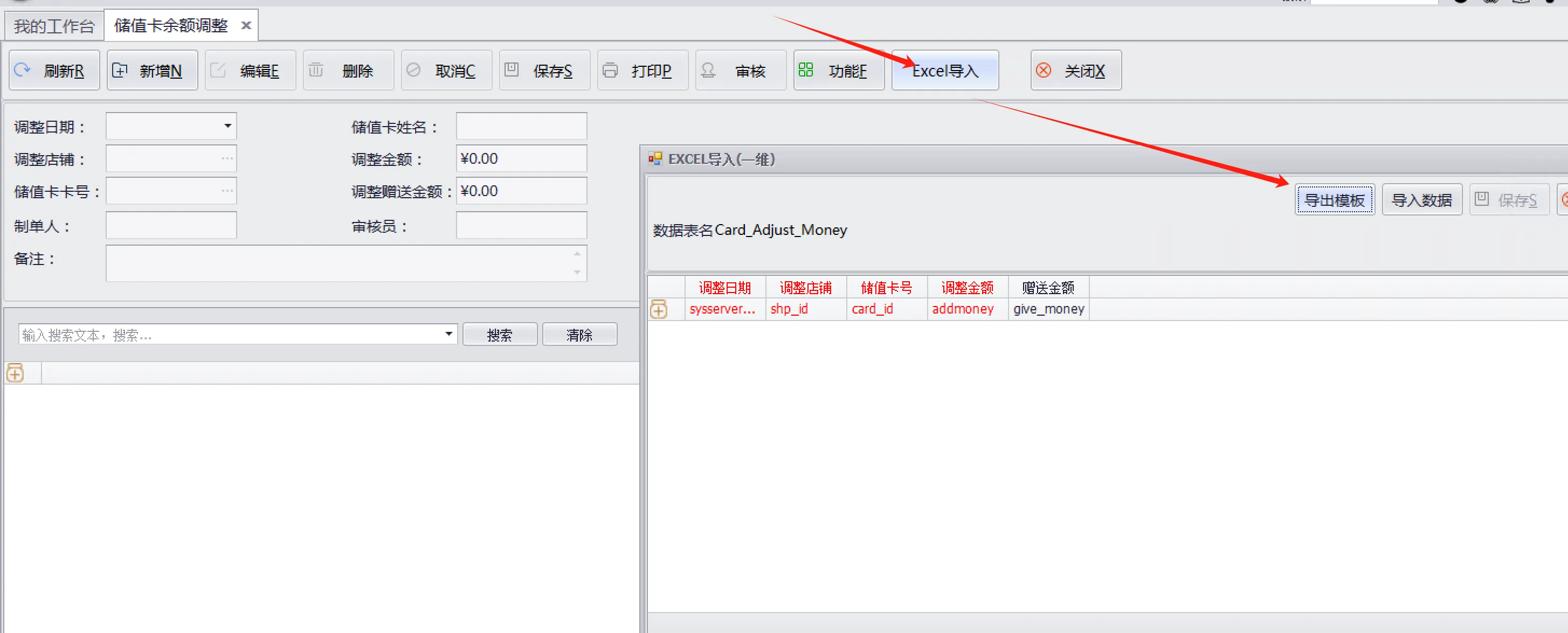Click the 导出模板 button
This screenshot has width=1568, height=633.
pyautogui.click(x=1334, y=200)
